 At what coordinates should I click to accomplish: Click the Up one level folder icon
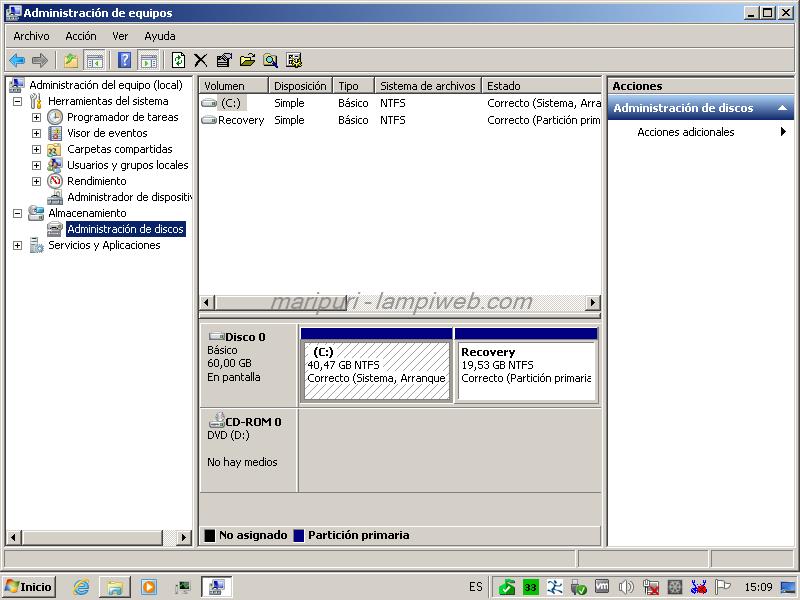point(71,60)
